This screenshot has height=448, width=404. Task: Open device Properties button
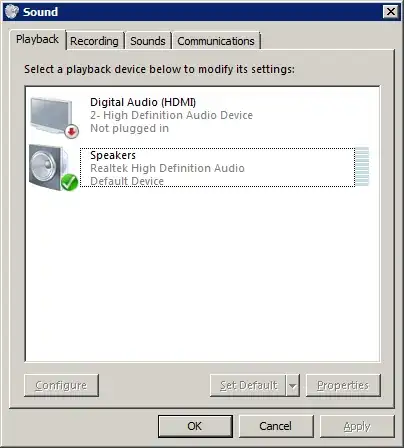pos(343,385)
